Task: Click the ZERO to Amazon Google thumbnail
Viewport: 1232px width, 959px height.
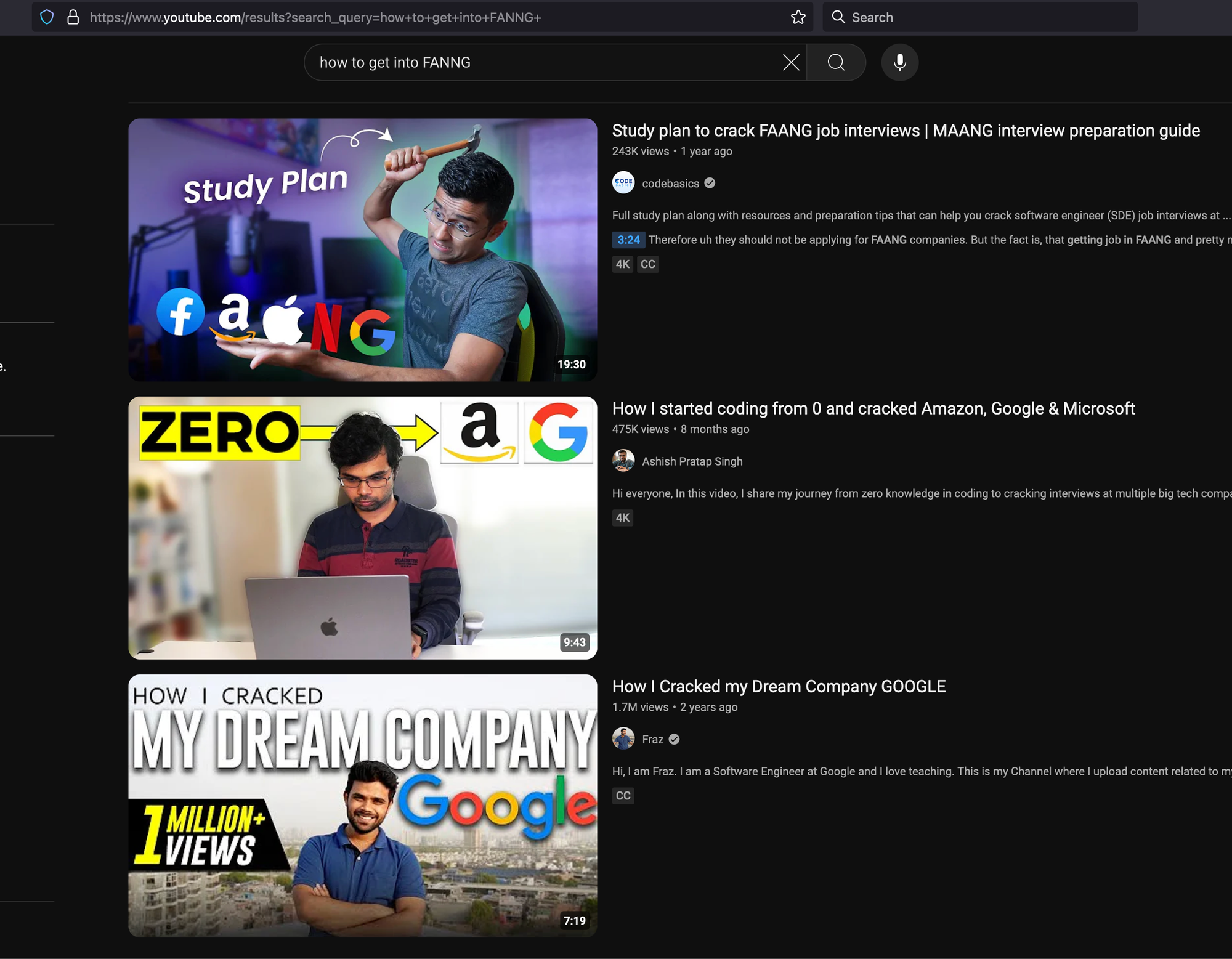Action: pos(362,527)
